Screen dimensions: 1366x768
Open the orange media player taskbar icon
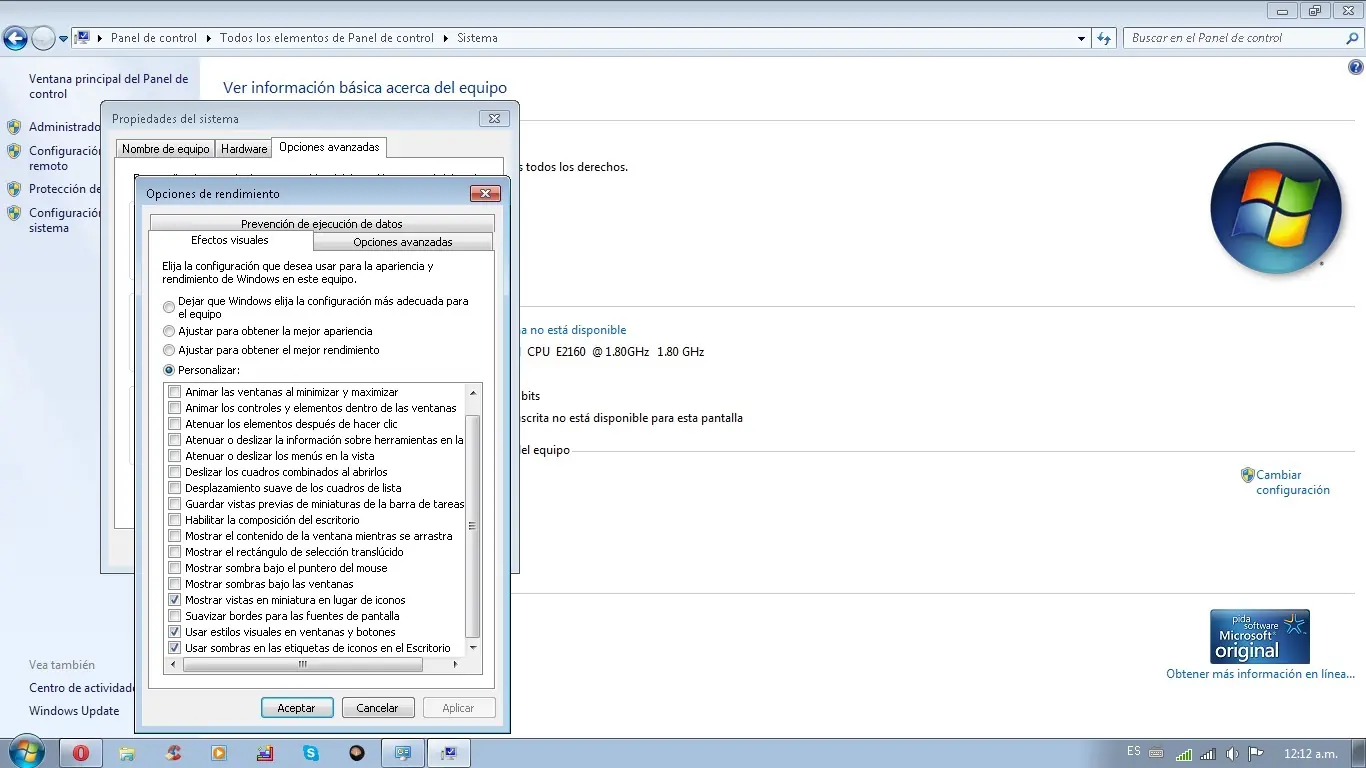coord(219,753)
